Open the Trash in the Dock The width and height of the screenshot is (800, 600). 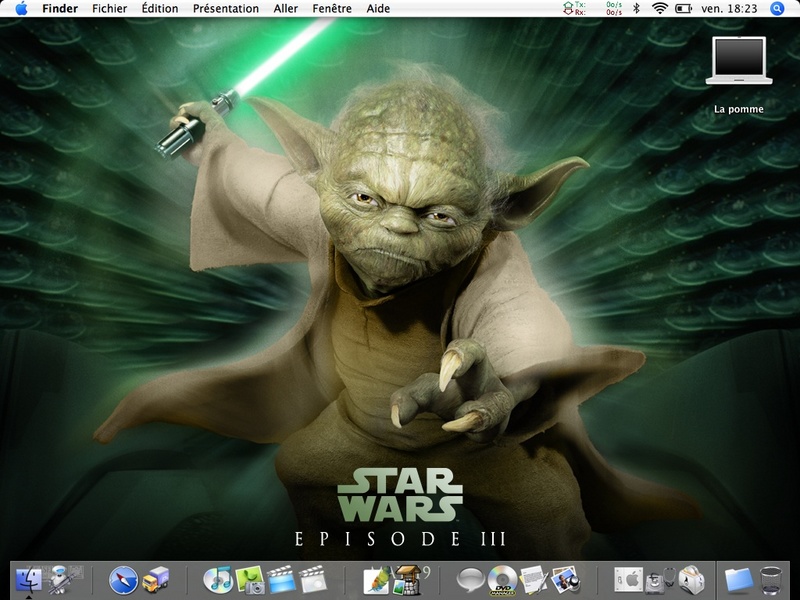tap(771, 580)
